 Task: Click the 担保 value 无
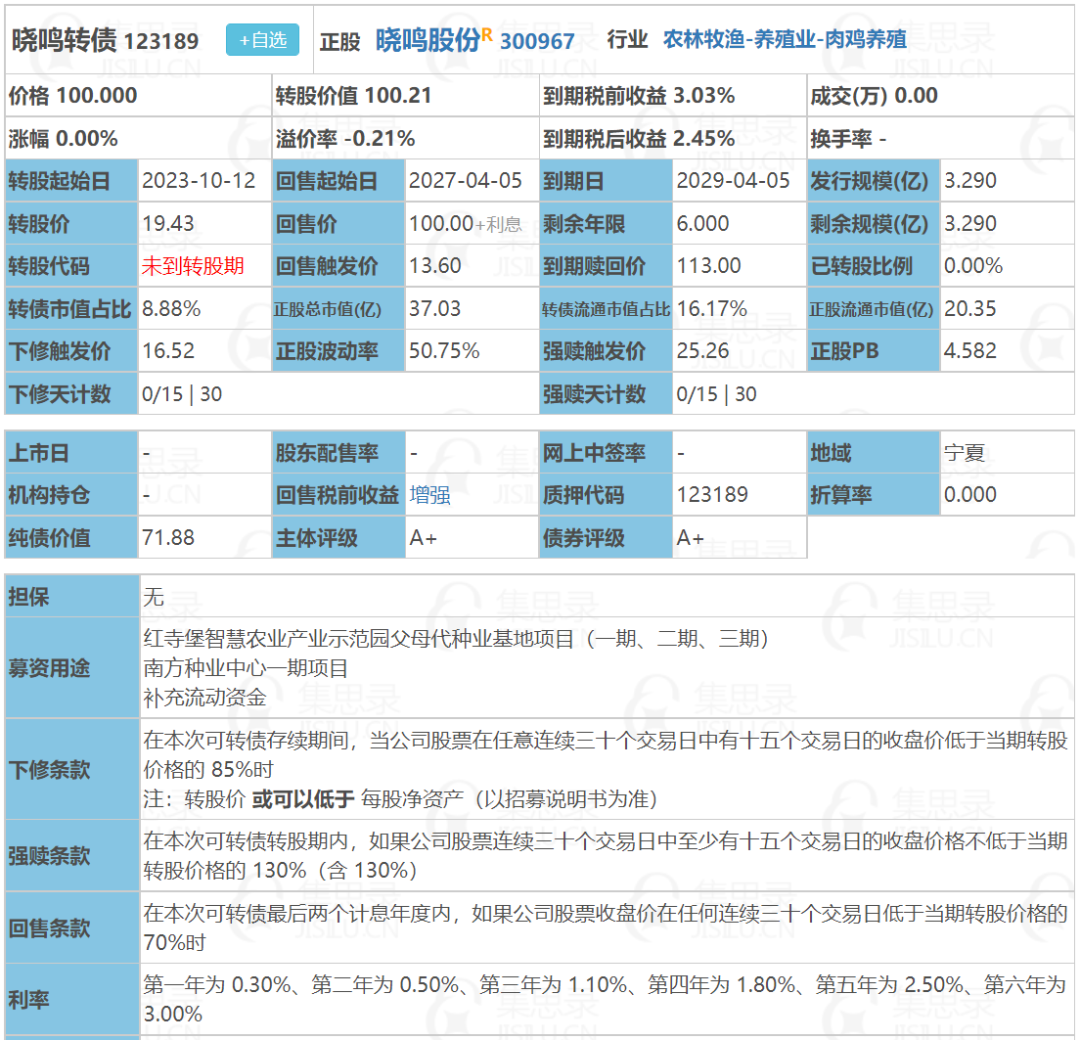click(x=154, y=597)
